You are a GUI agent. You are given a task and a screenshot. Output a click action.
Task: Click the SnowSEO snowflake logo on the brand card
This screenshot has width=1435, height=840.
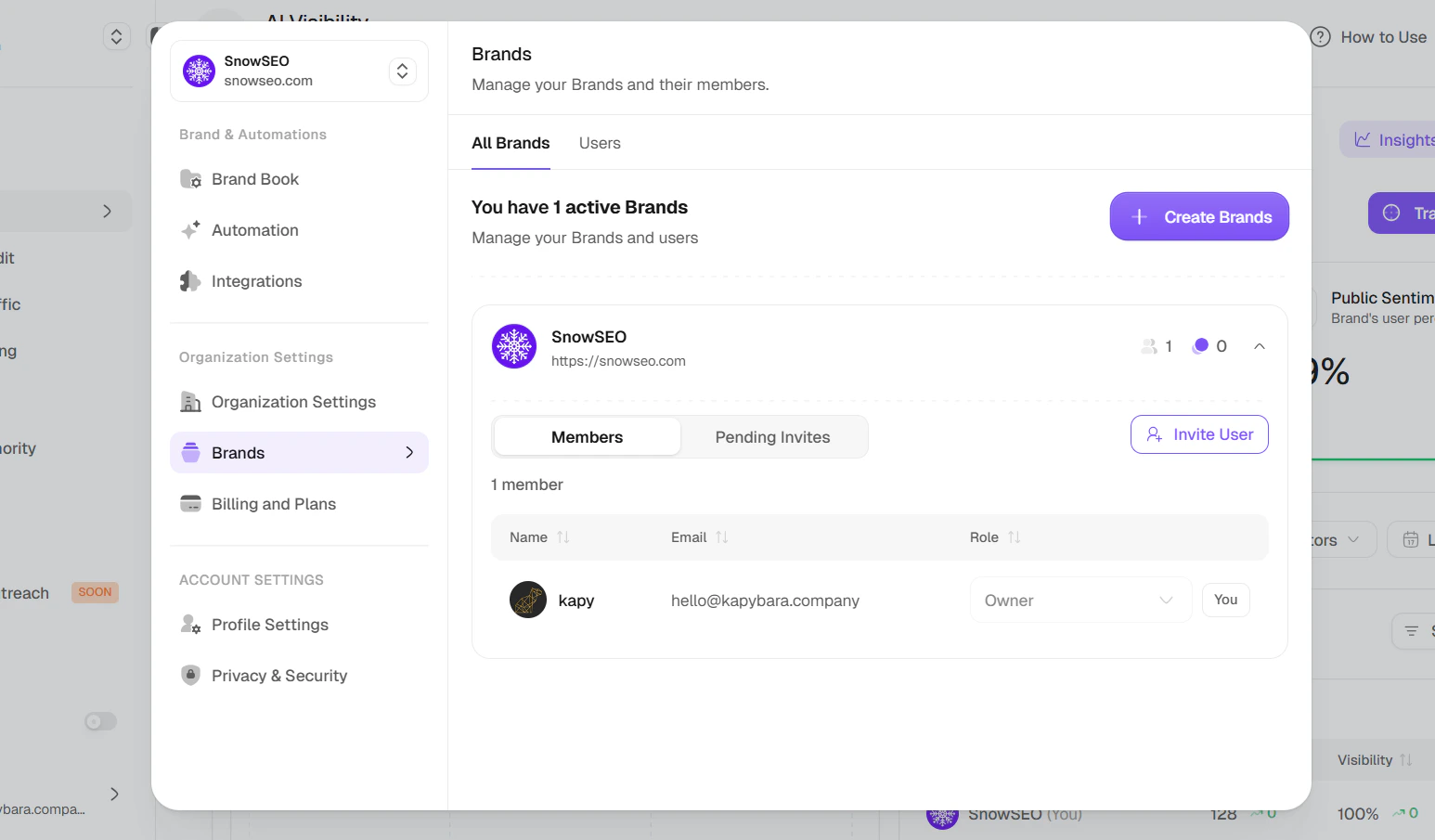(x=514, y=345)
